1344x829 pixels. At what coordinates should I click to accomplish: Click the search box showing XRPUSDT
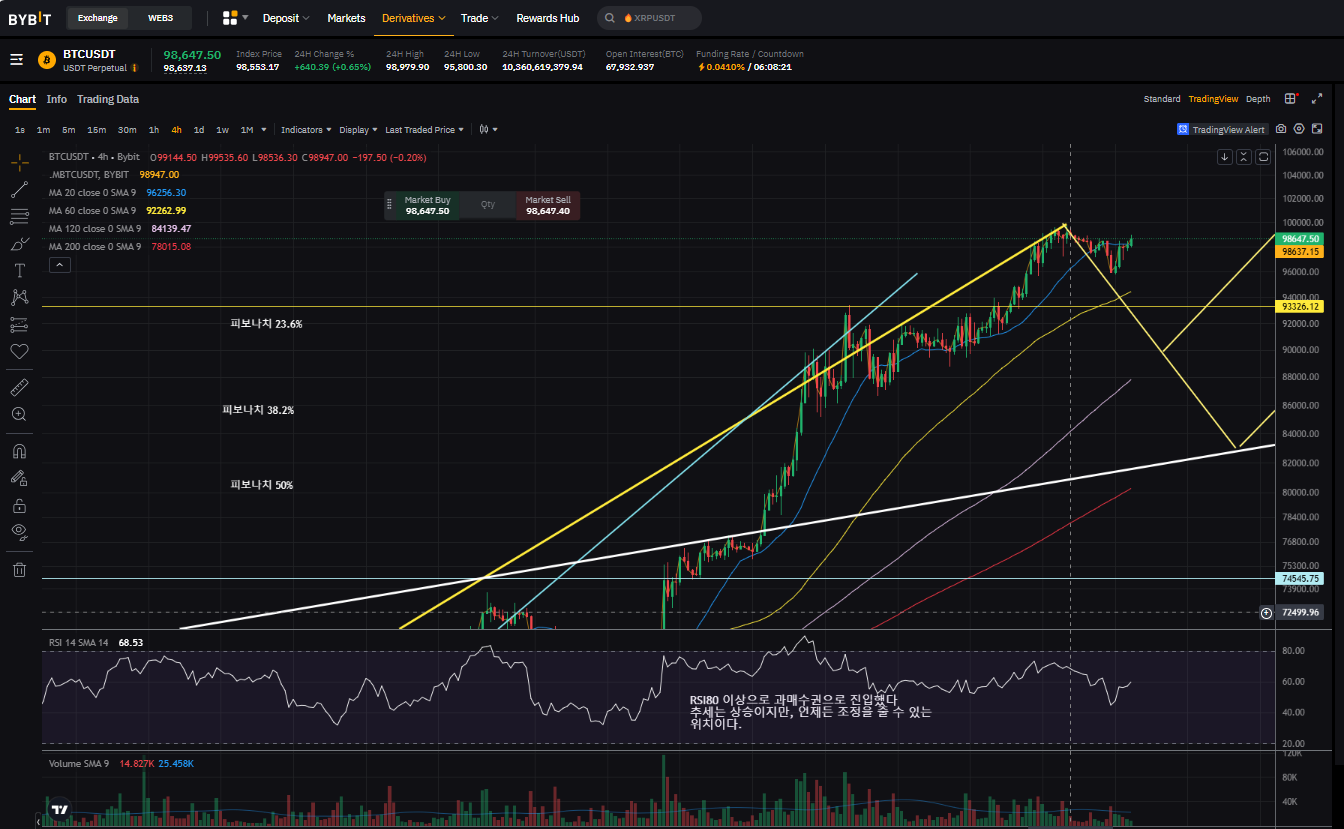(x=649, y=18)
